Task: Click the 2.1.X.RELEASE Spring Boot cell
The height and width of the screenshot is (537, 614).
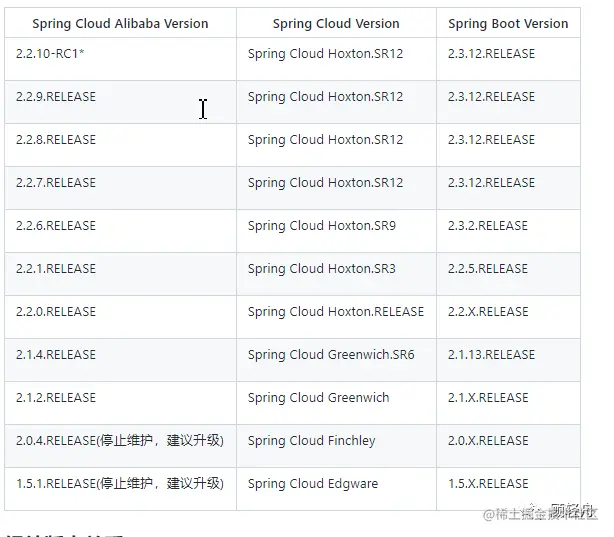Action: [x=508, y=403]
